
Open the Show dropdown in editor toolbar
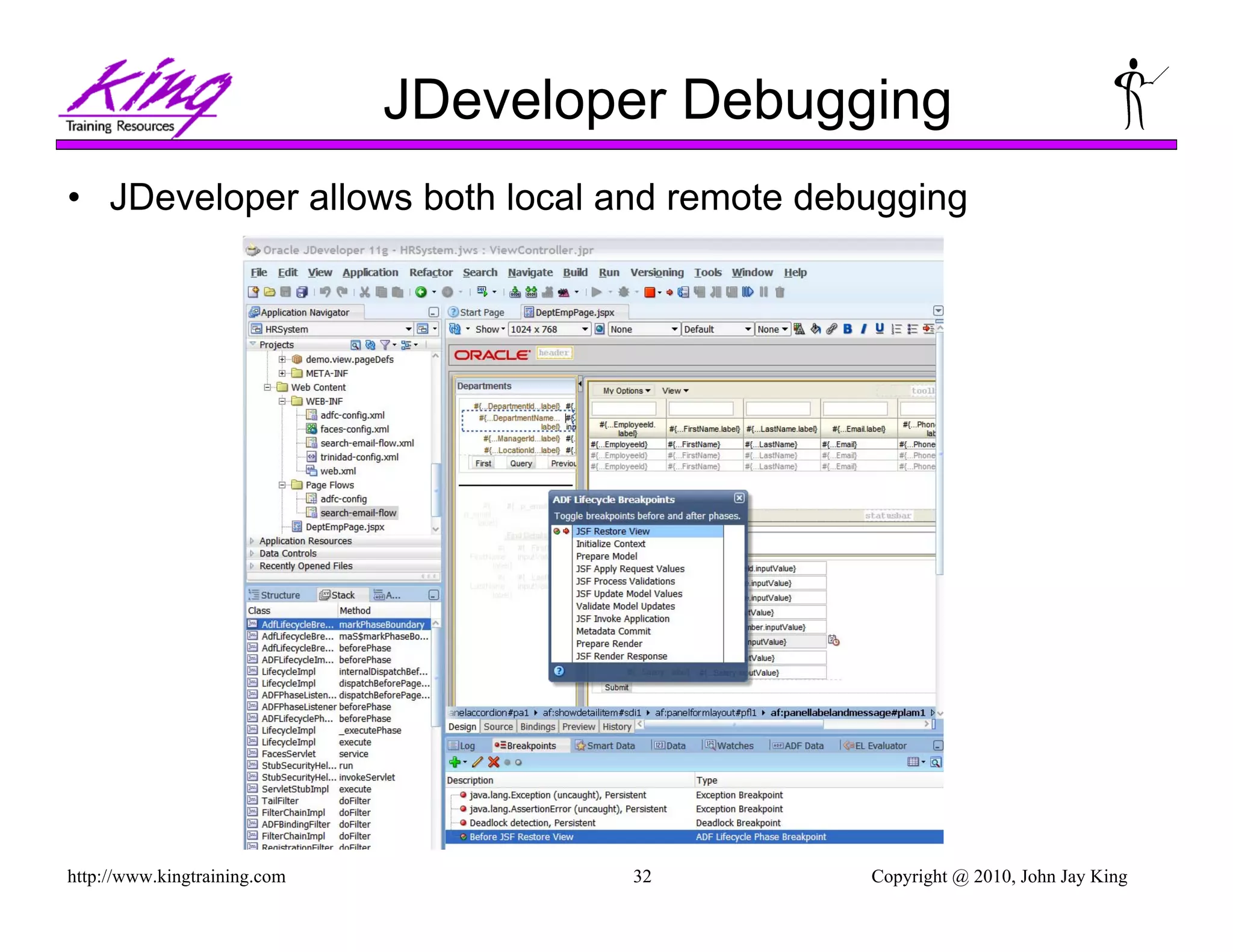coord(490,329)
